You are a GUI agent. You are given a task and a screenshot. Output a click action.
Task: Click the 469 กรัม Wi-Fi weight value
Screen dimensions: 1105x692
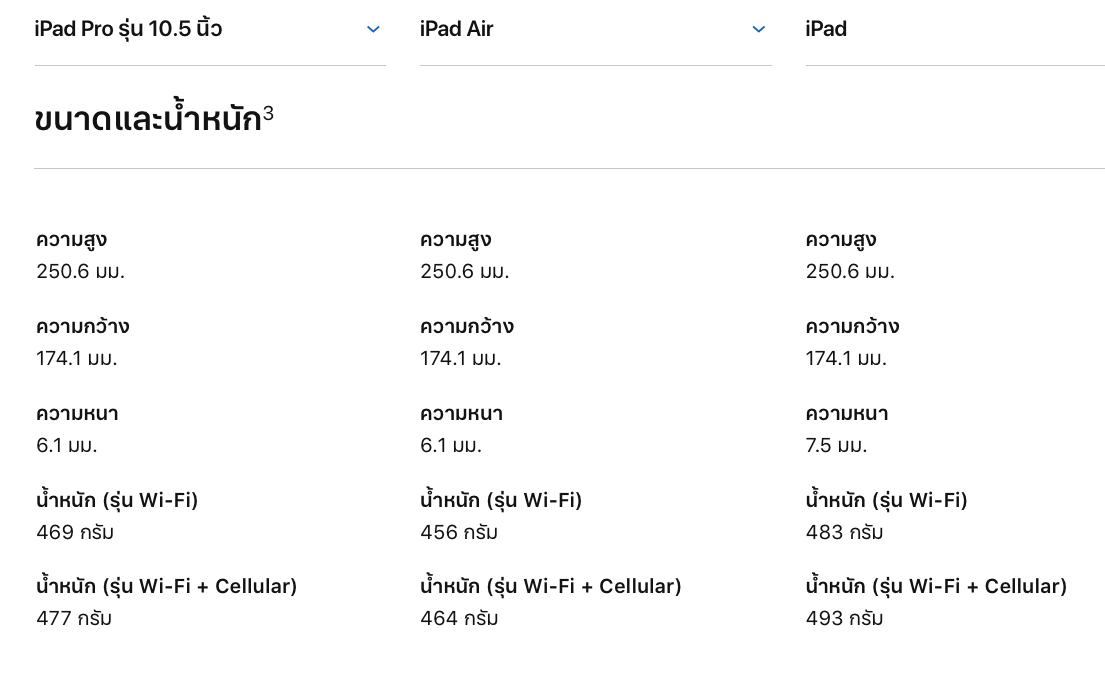tap(75, 532)
